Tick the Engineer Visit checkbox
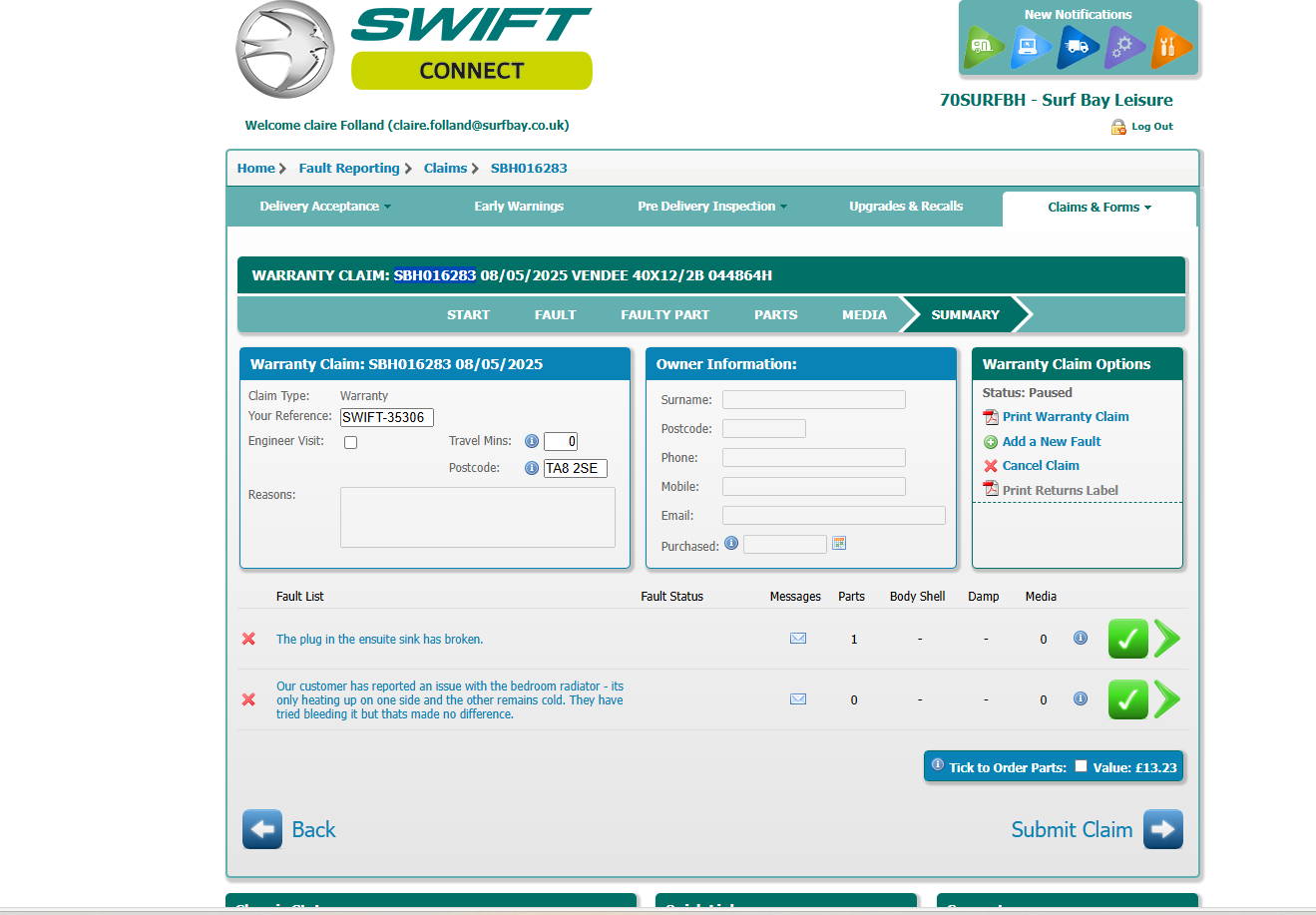 point(351,442)
